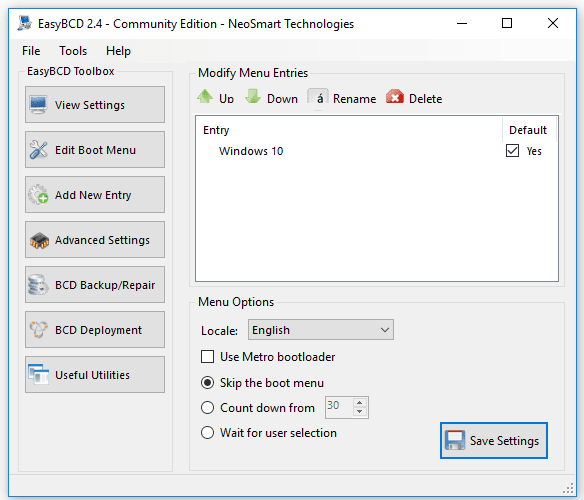Open View Settings via its monitor icon
Viewport: 584px width, 500px height.
click(x=38, y=105)
